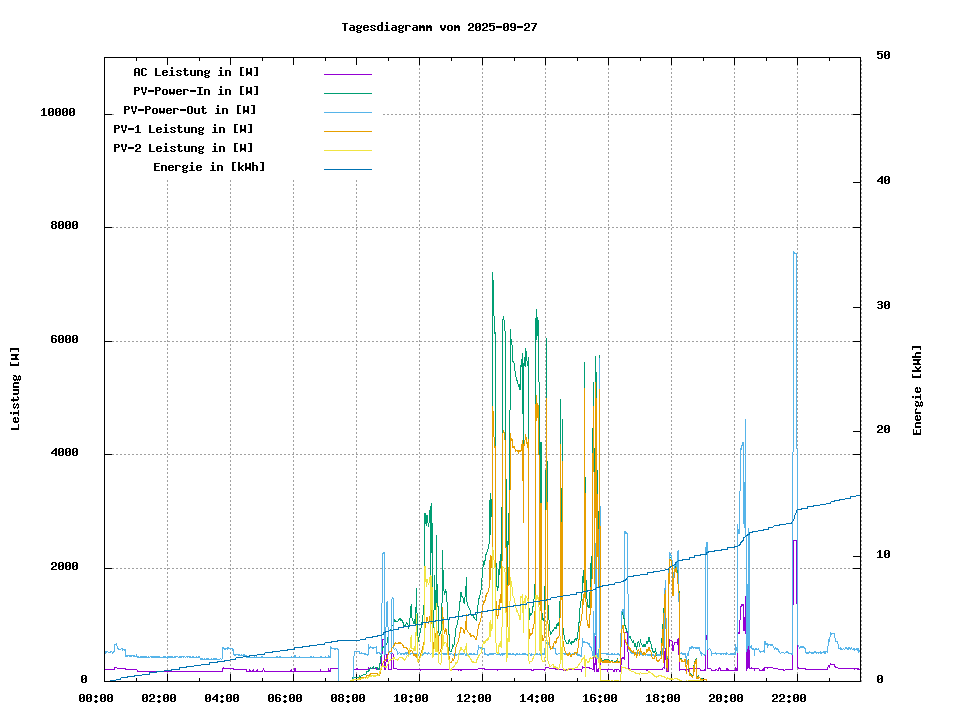Click the yellow PV-2 Leistung legend line

[x=347, y=150]
